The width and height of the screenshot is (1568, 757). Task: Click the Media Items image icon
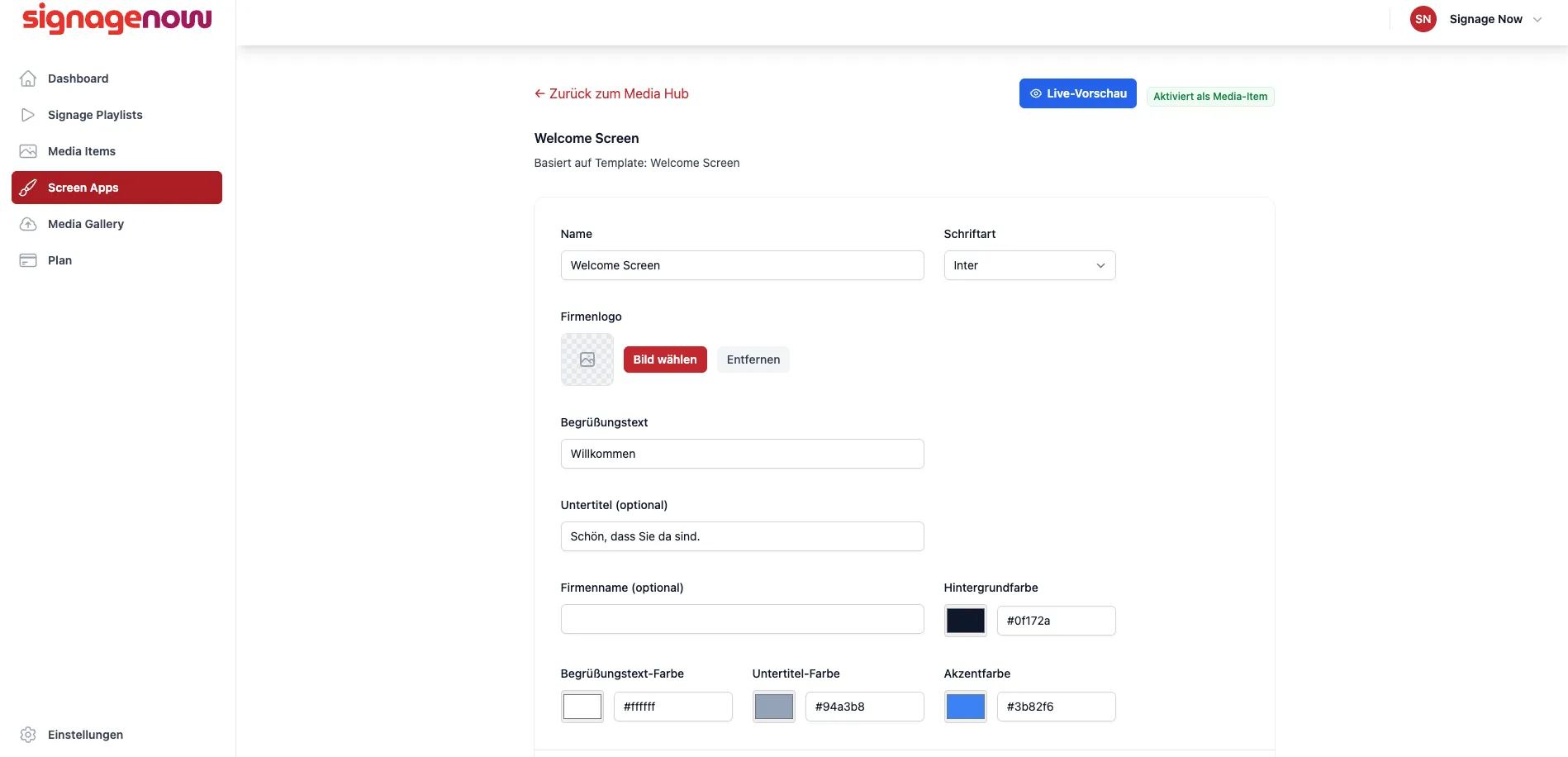tap(28, 151)
